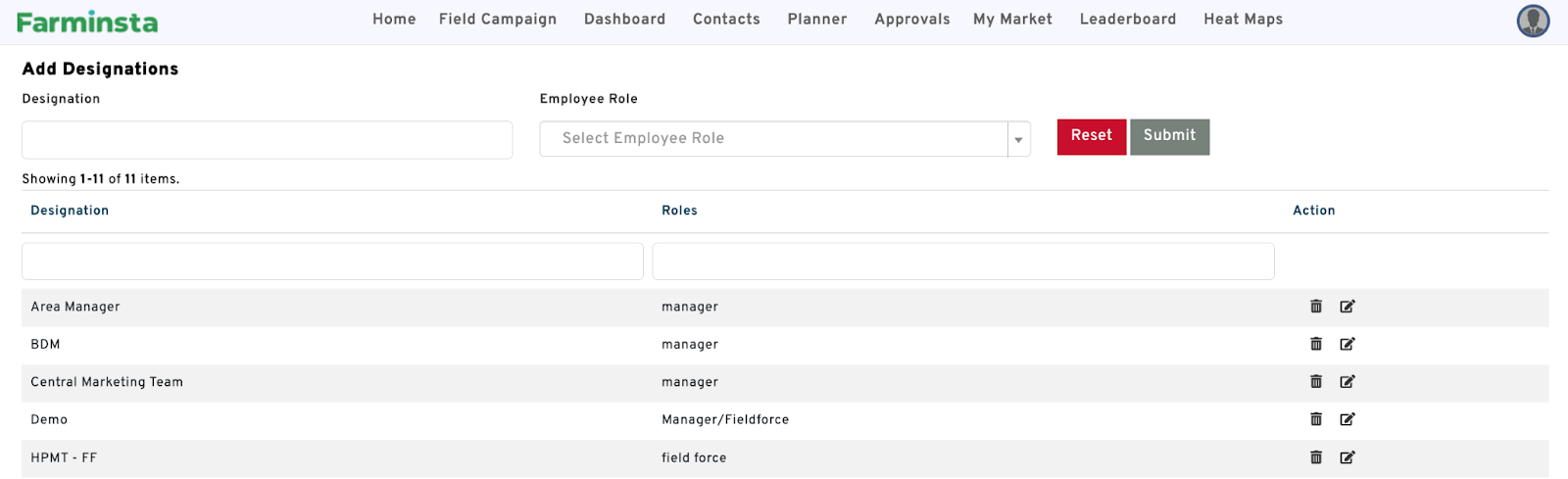Image resolution: width=1568 pixels, height=479 pixels.
Task: Edit the Demo designation entry
Action: pos(1347,419)
